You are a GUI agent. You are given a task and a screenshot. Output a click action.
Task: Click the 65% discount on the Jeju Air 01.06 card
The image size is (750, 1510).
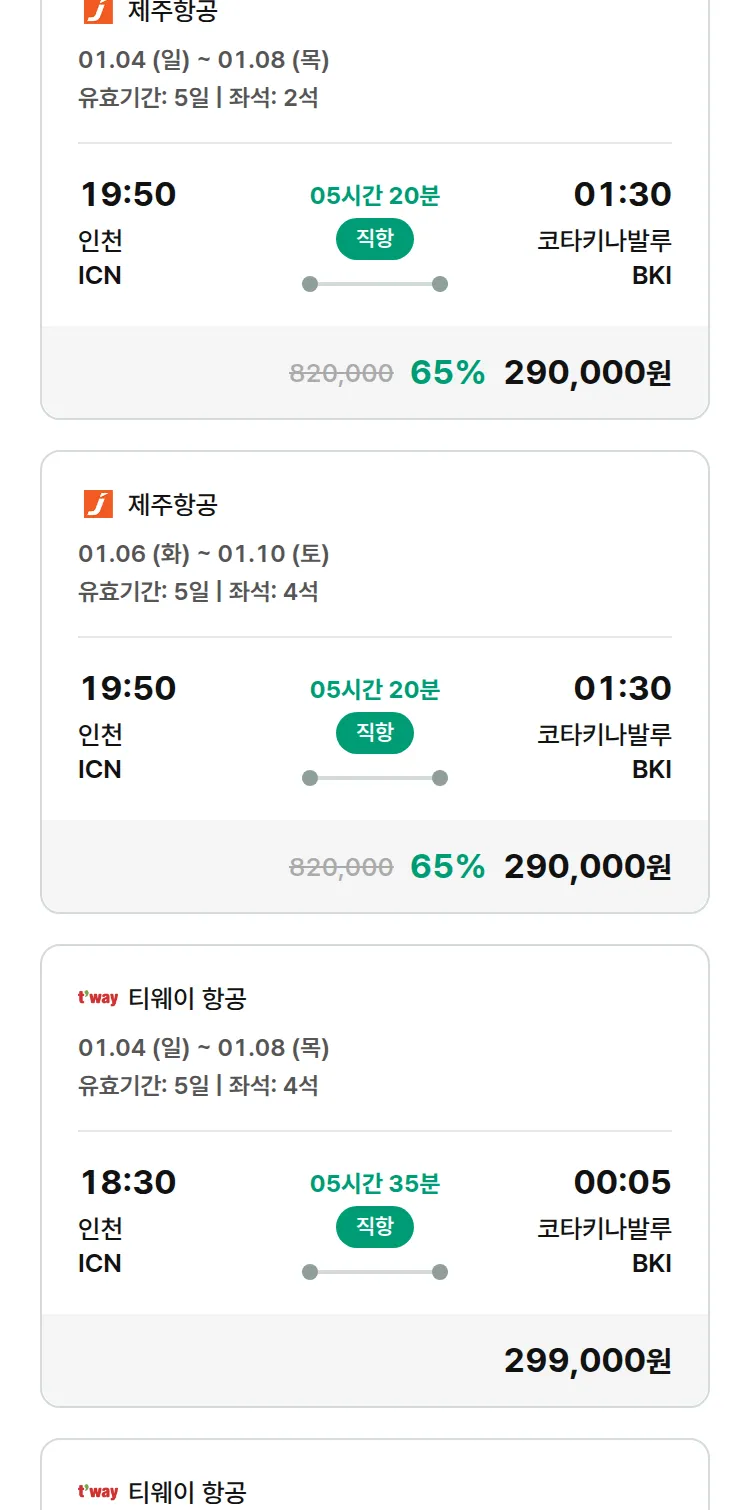447,866
